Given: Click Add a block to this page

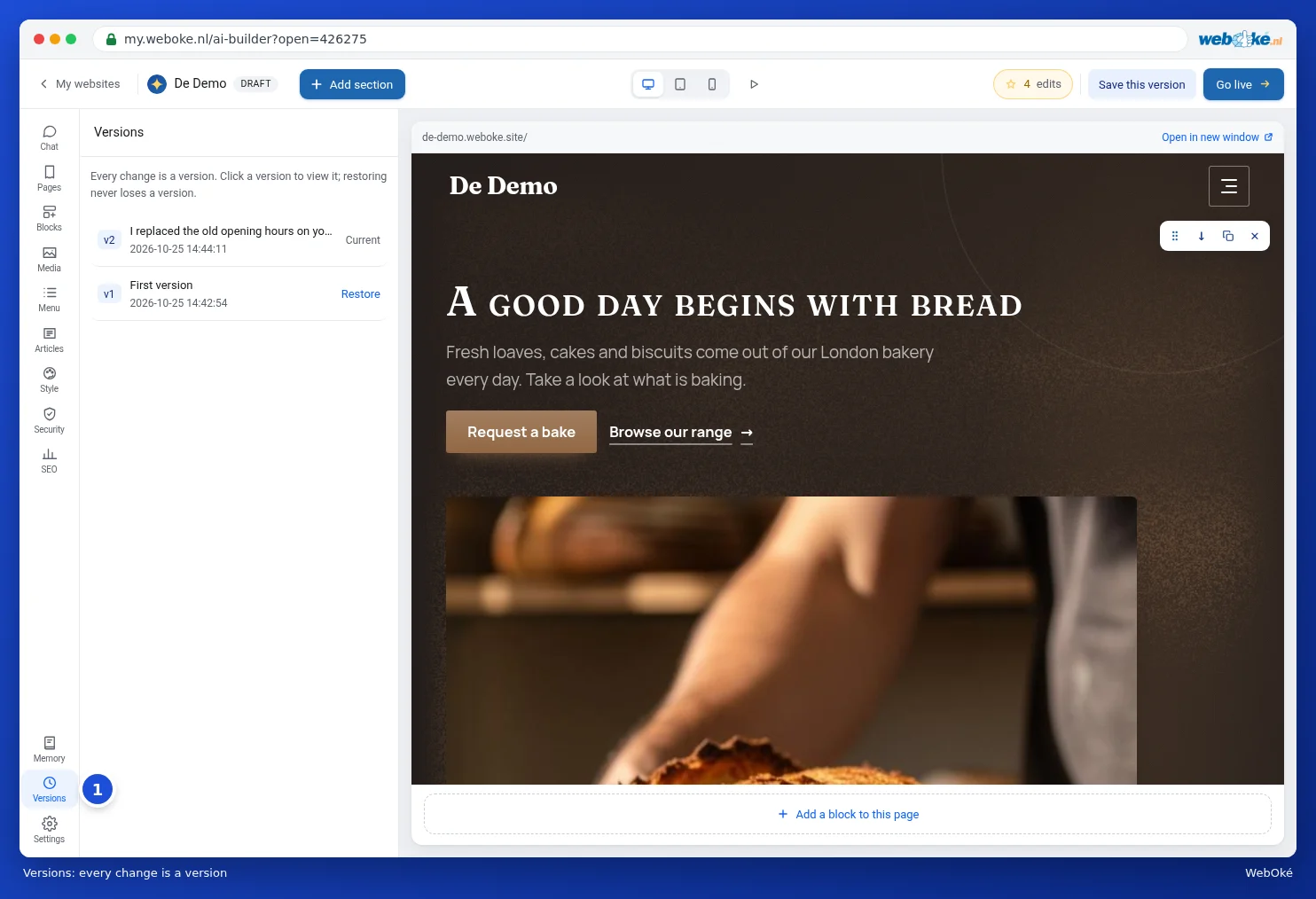Looking at the screenshot, I should pos(848,814).
